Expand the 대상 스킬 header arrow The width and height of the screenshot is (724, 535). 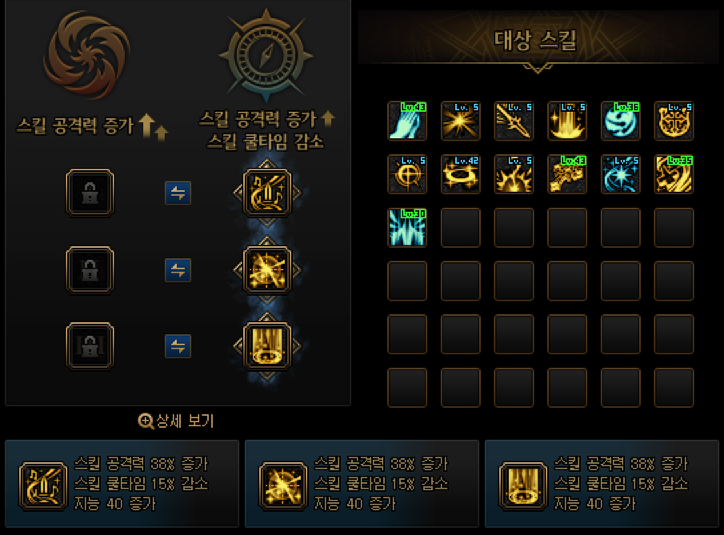click(x=537, y=69)
